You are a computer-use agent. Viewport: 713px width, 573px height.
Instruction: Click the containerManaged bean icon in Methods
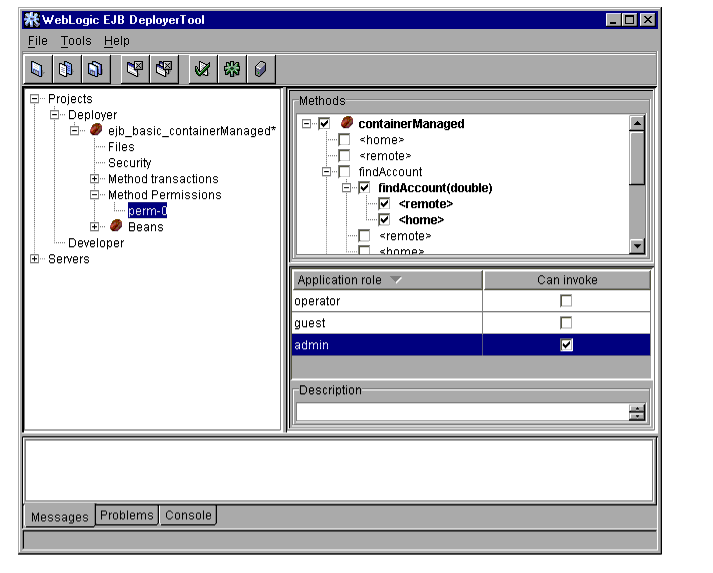pyautogui.click(x=347, y=122)
